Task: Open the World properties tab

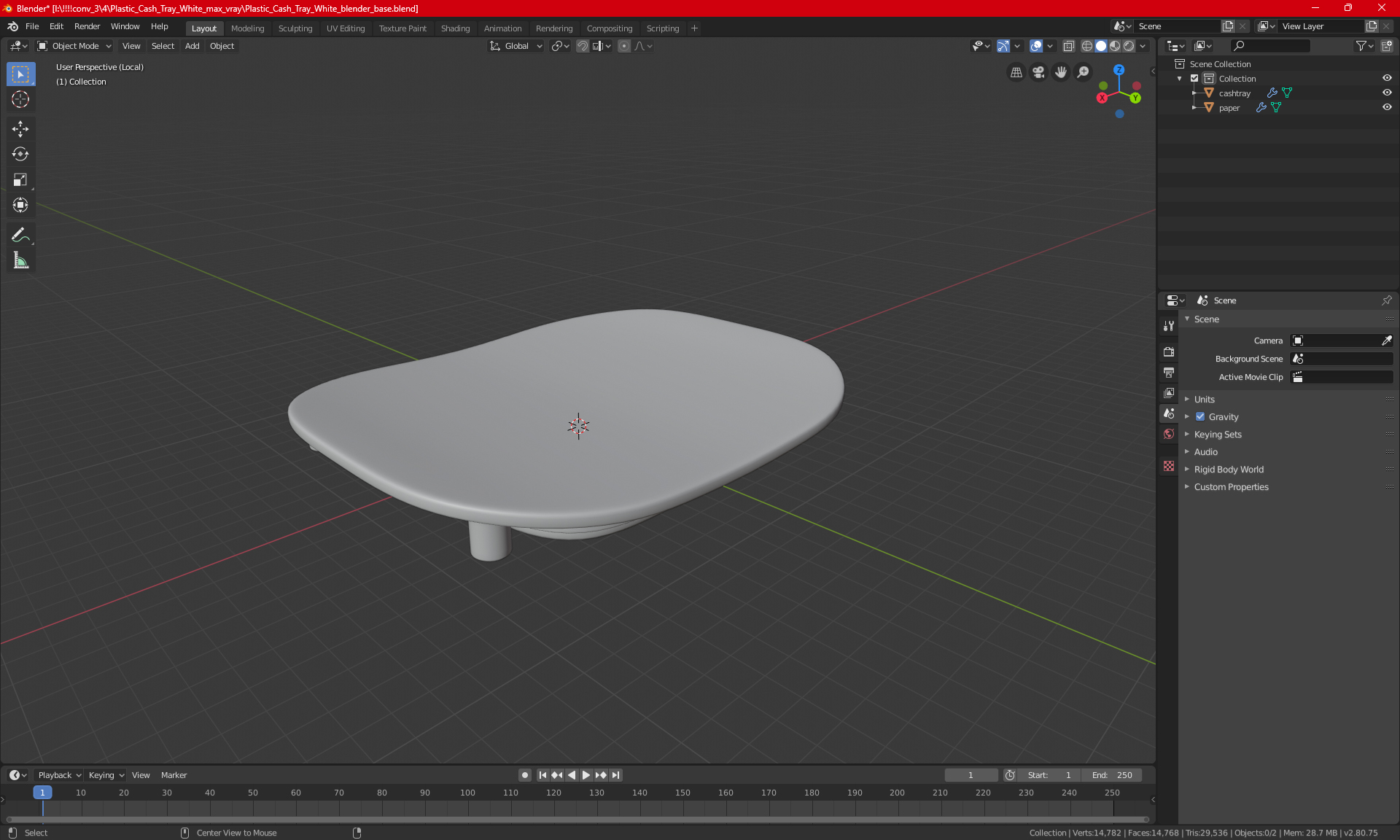Action: click(1169, 434)
